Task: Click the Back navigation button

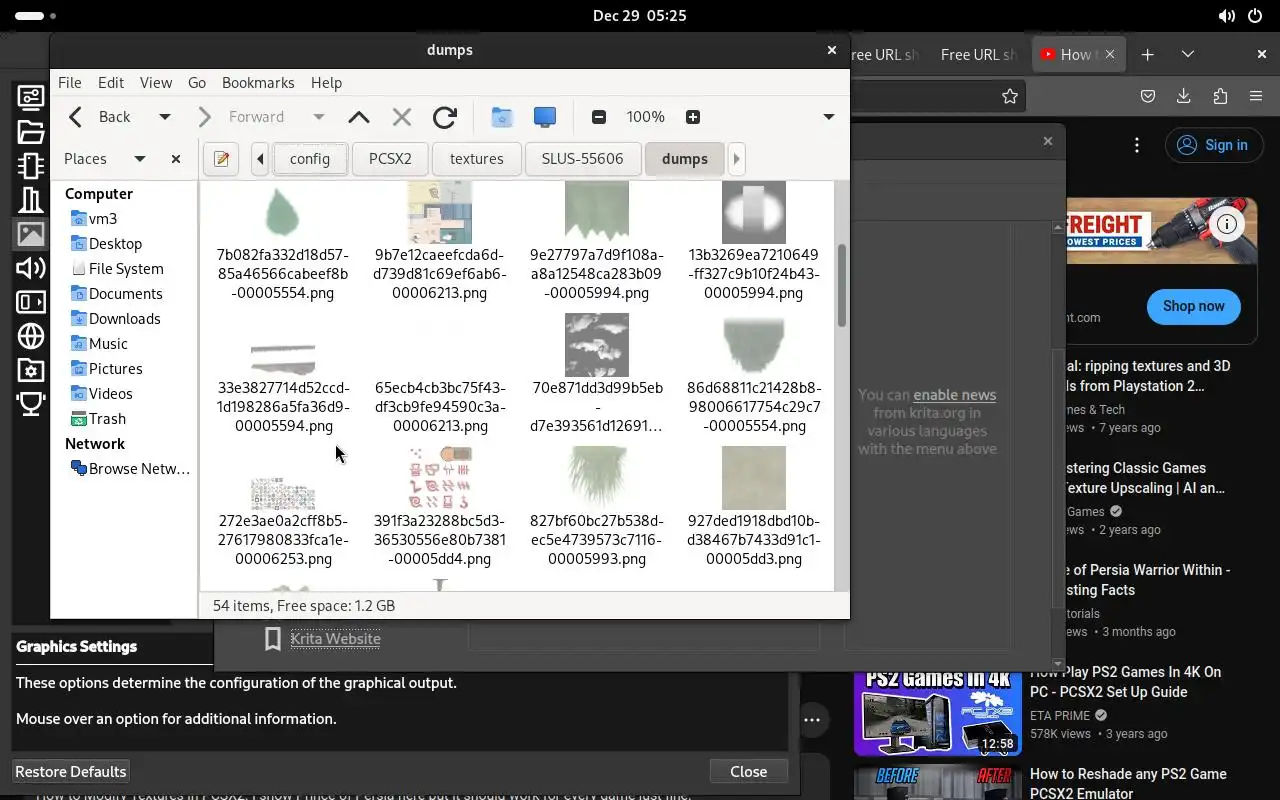Action: 101,117
